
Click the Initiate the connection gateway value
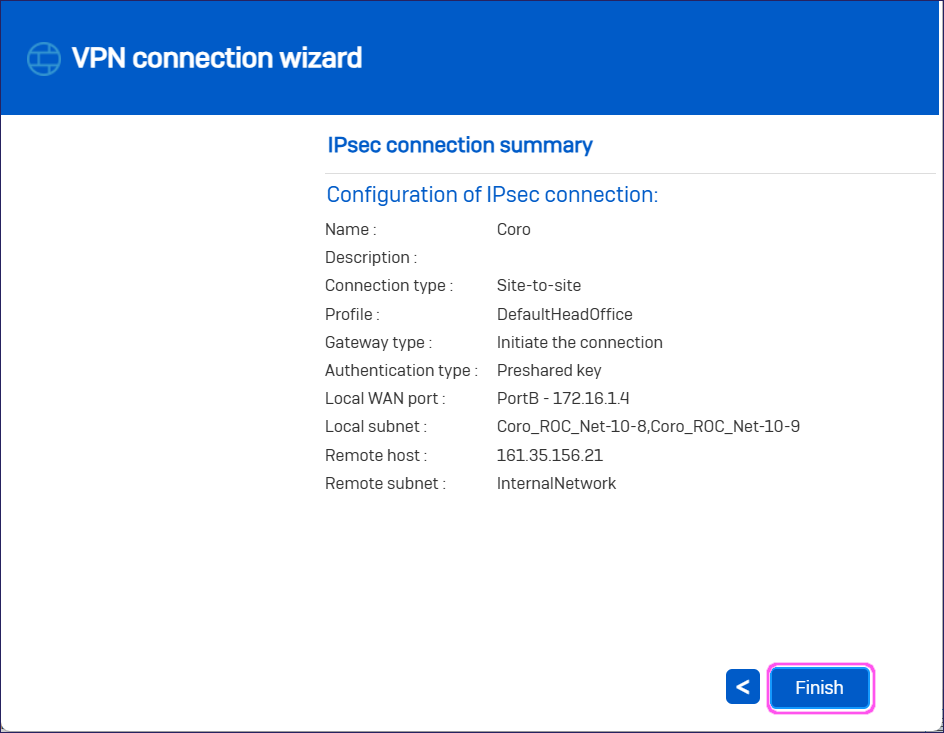click(579, 342)
